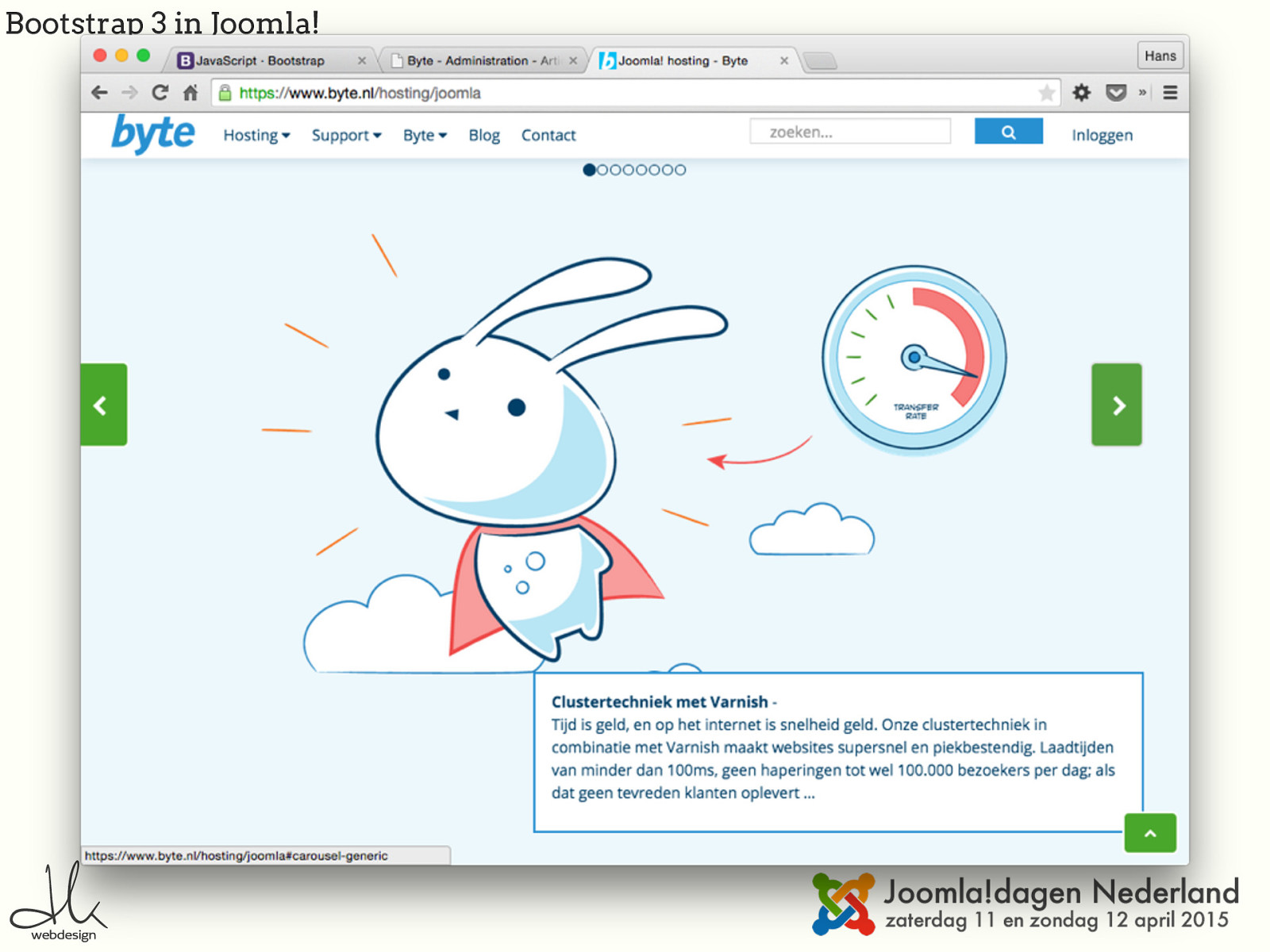Select the fifth carousel indicator dot
Screen dimensions: 1270x952
click(641, 170)
